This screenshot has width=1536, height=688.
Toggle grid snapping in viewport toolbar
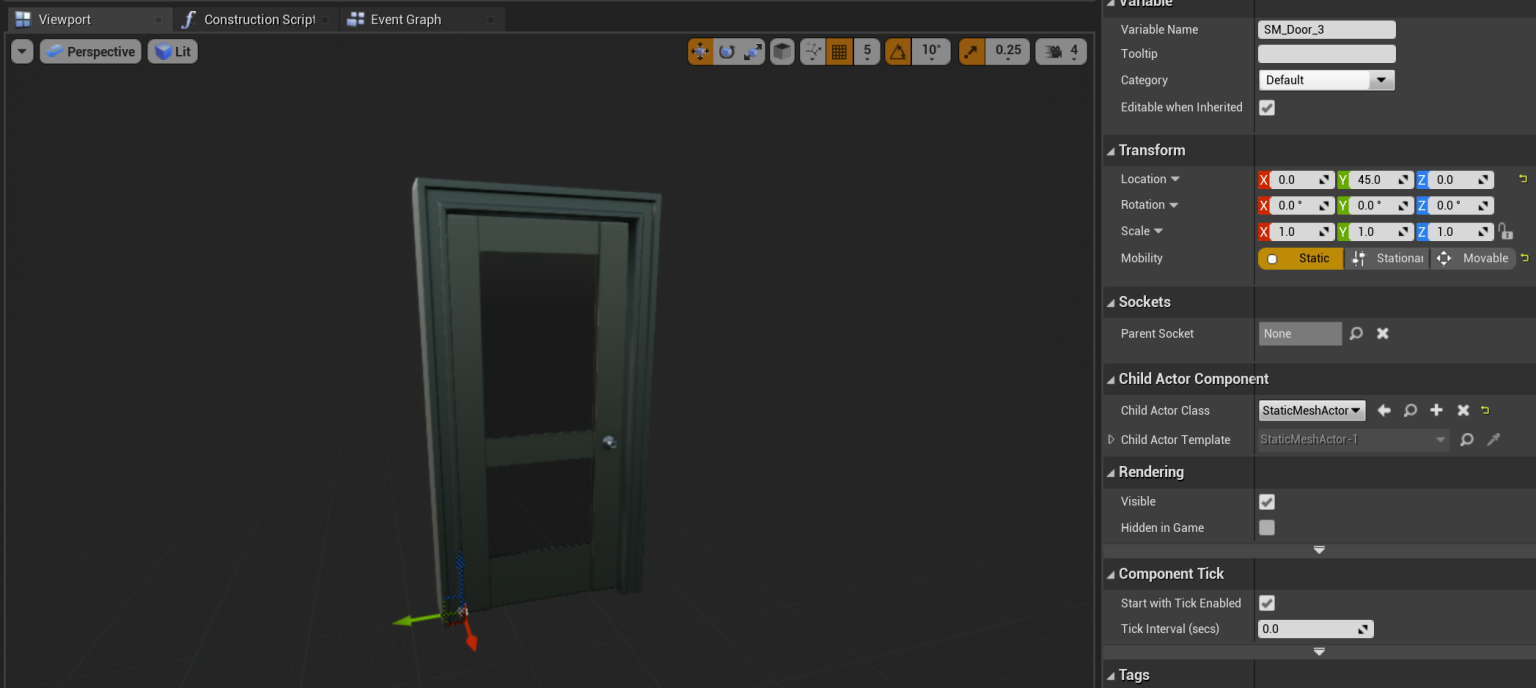point(840,51)
